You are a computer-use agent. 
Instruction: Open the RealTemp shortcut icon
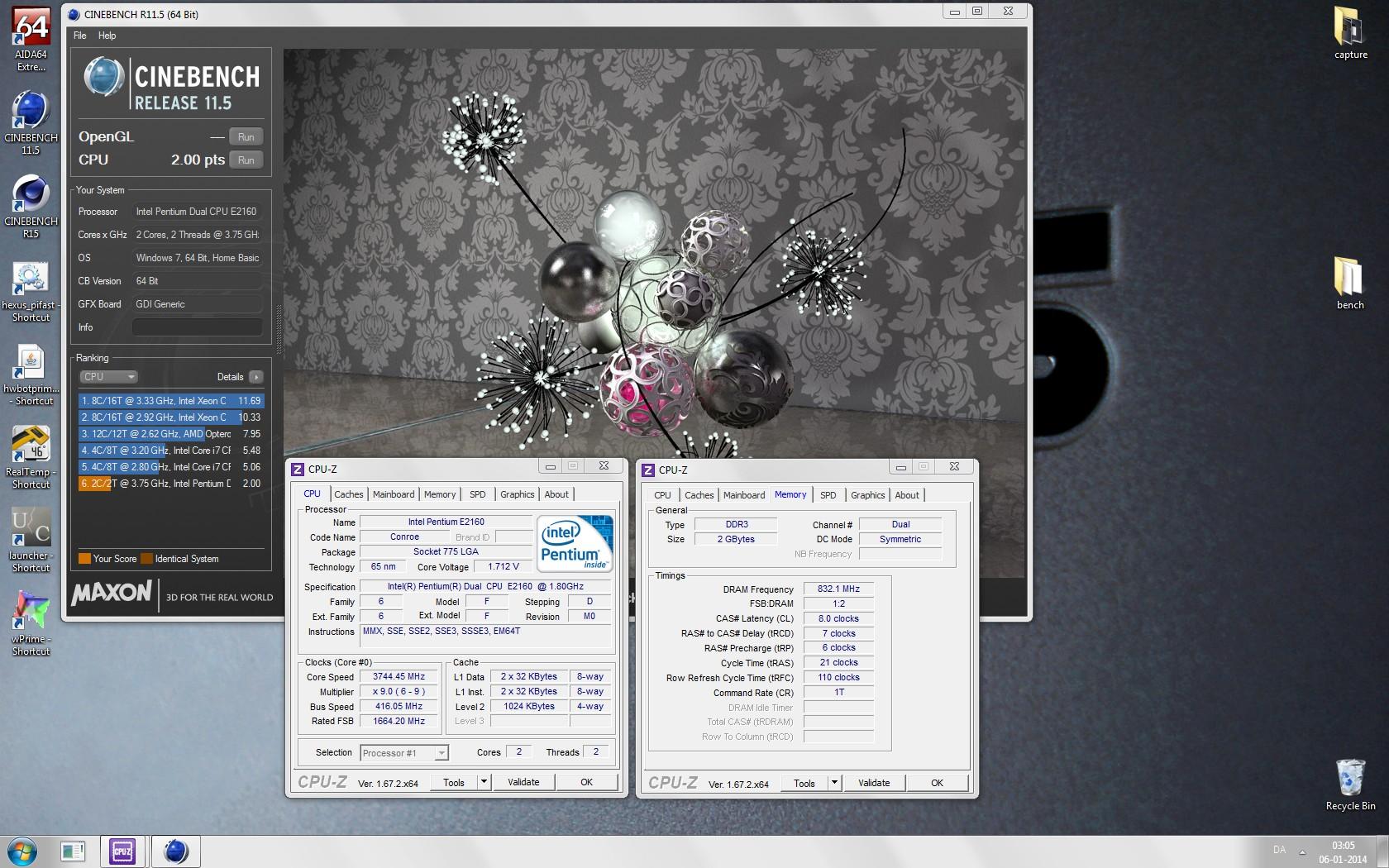[31, 457]
